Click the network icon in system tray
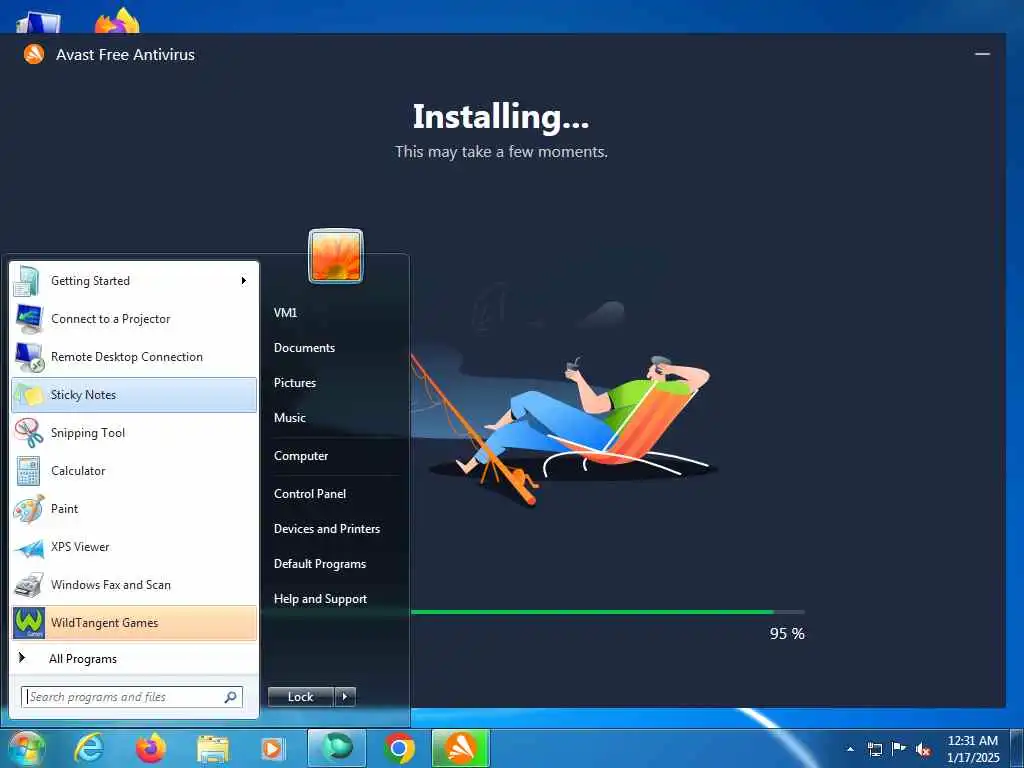The image size is (1024, 768). click(x=874, y=749)
